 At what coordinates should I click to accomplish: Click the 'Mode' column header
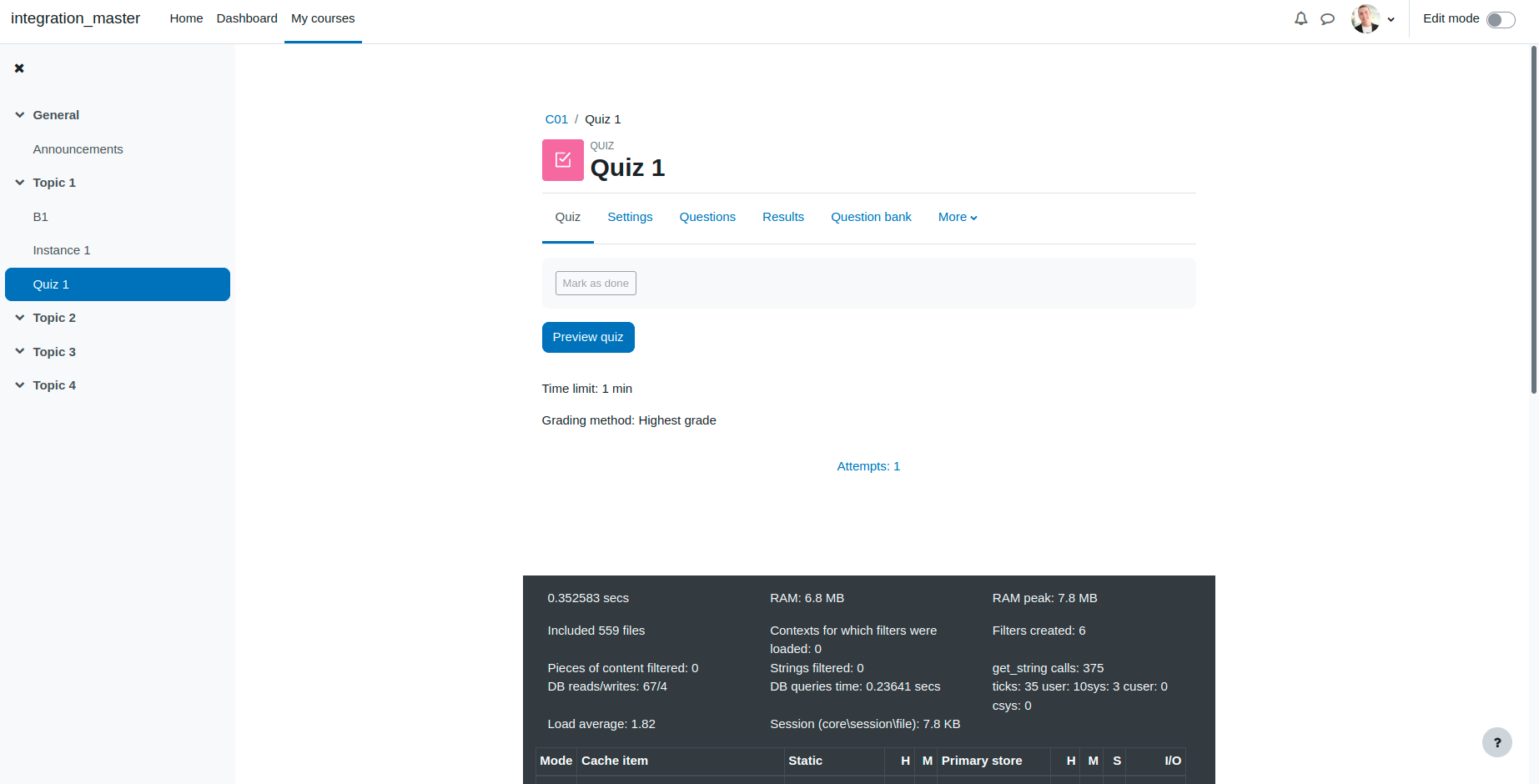point(556,761)
